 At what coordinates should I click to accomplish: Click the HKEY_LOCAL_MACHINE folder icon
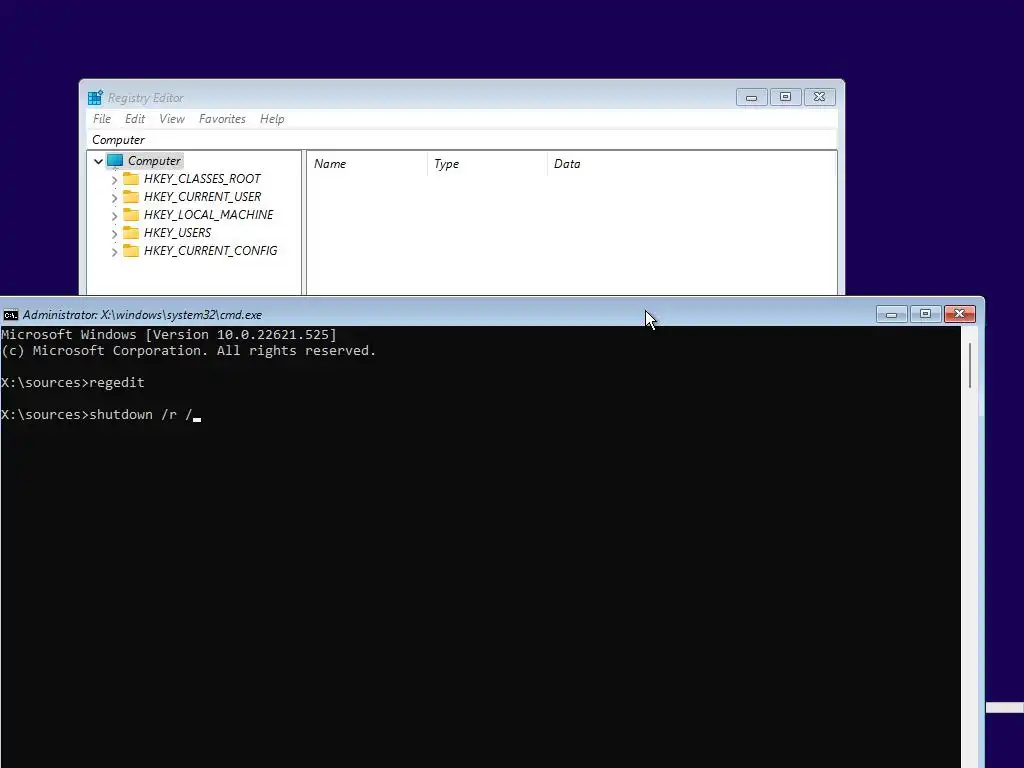(x=131, y=215)
